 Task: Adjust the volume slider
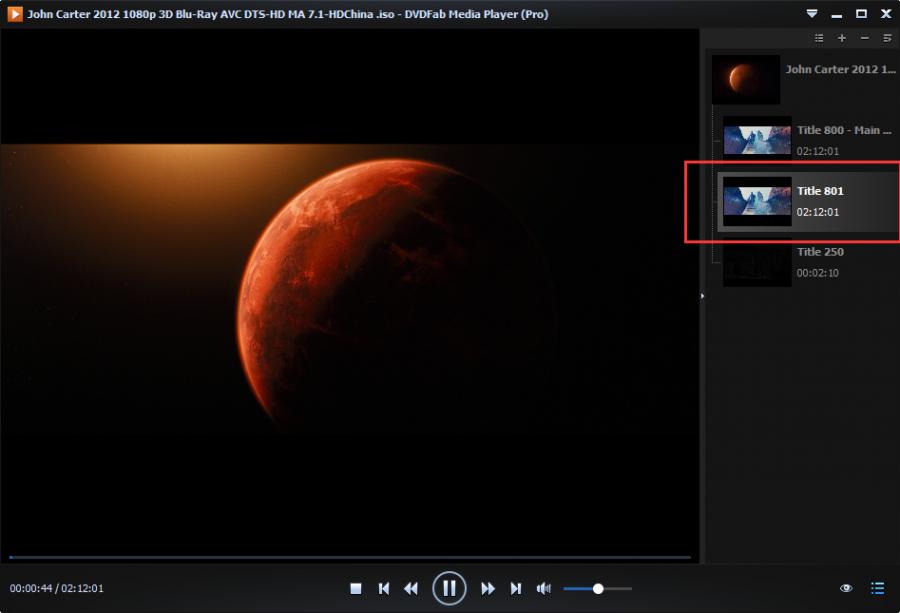(x=598, y=589)
